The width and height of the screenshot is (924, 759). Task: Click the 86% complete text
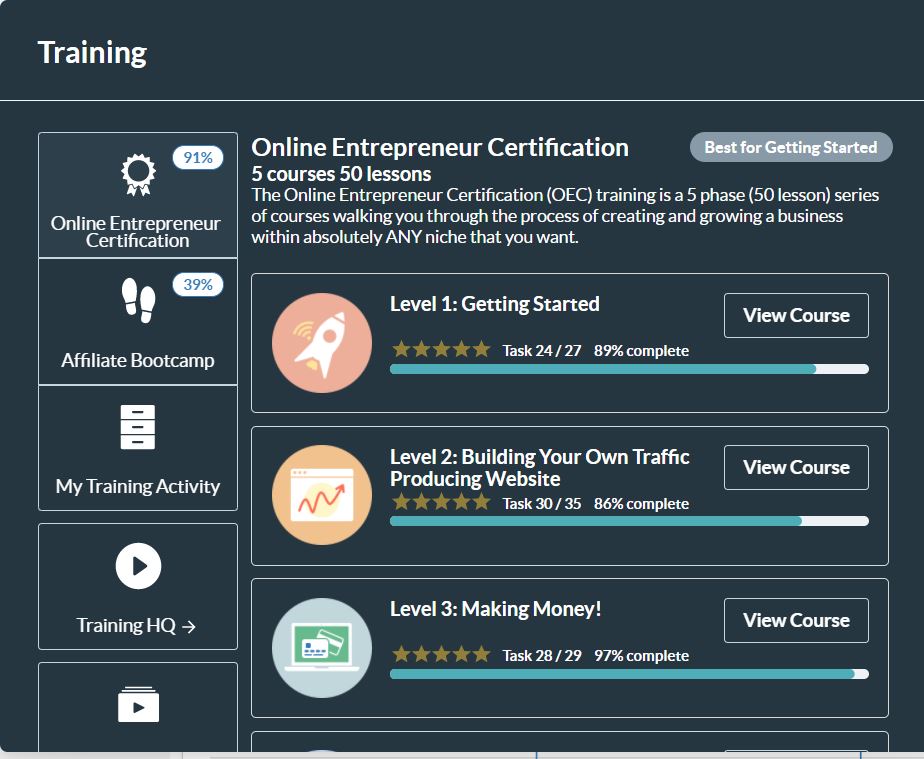click(x=641, y=504)
